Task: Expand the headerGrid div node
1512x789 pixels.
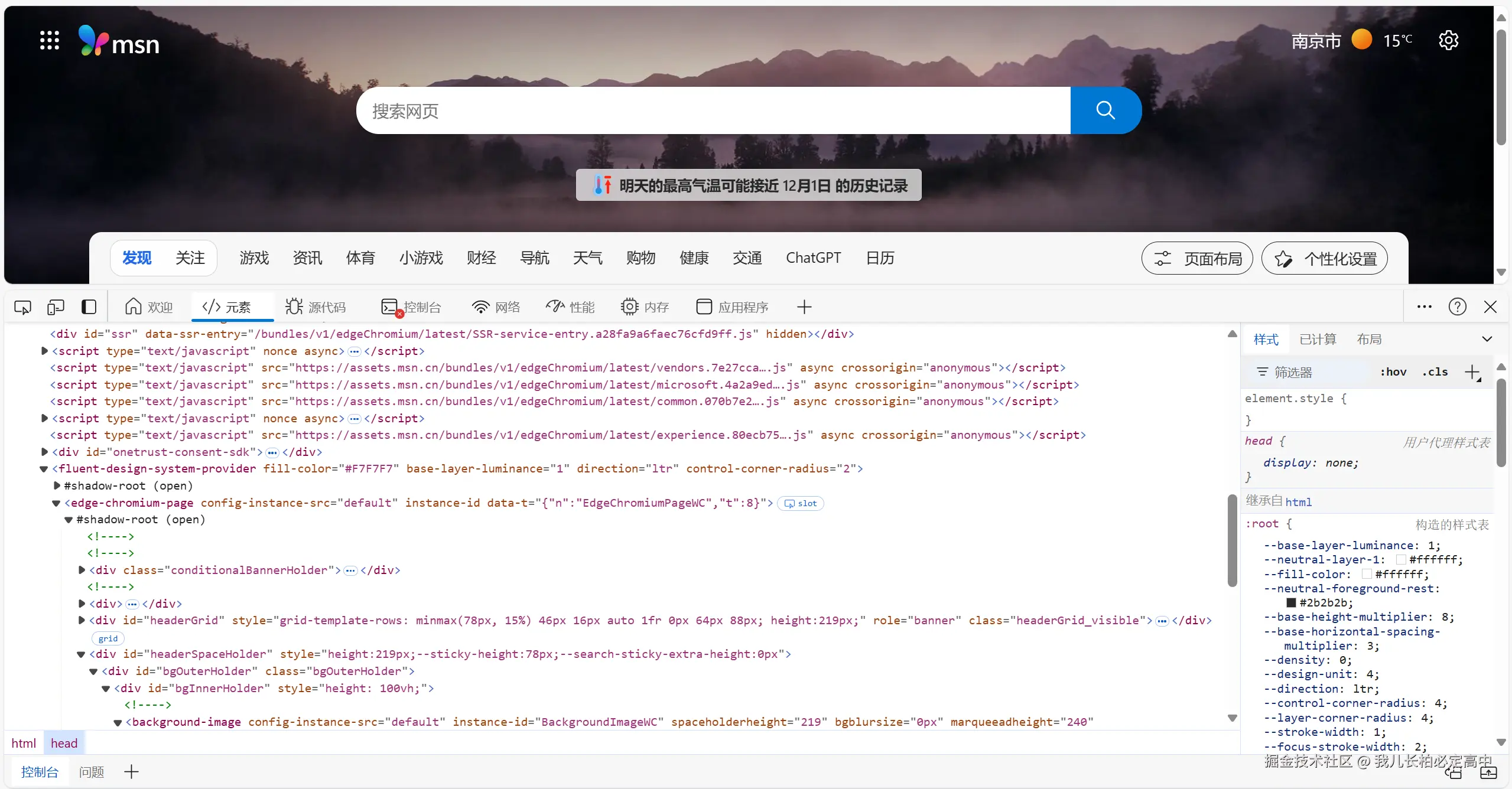Action: 82,620
